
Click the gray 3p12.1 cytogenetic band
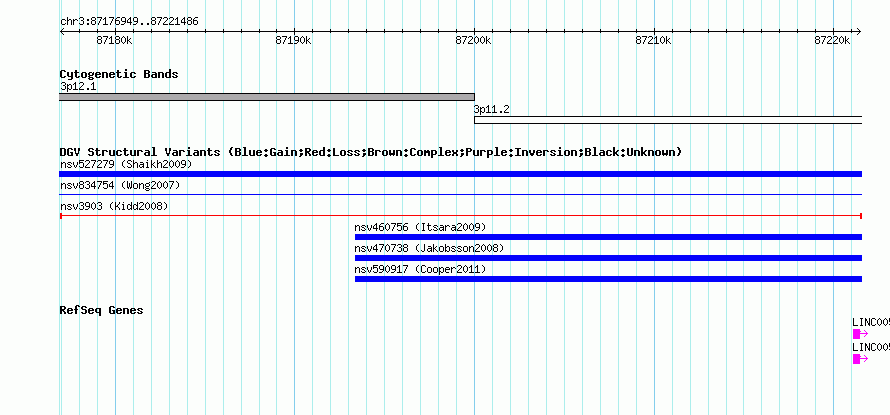pos(267,97)
